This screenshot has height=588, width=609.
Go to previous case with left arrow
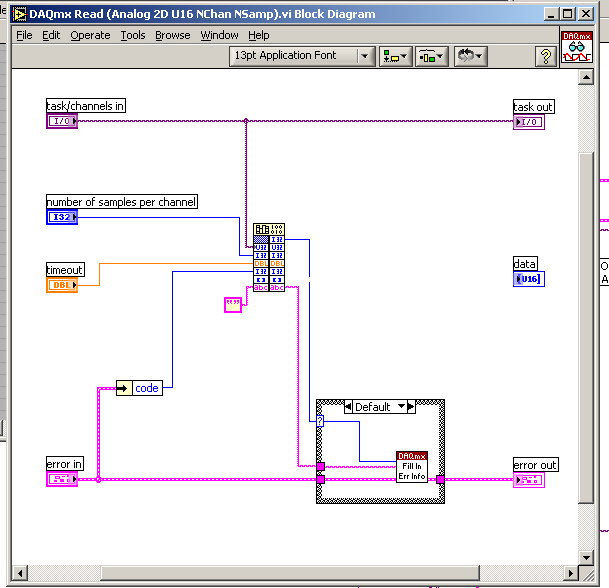[348, 407]
